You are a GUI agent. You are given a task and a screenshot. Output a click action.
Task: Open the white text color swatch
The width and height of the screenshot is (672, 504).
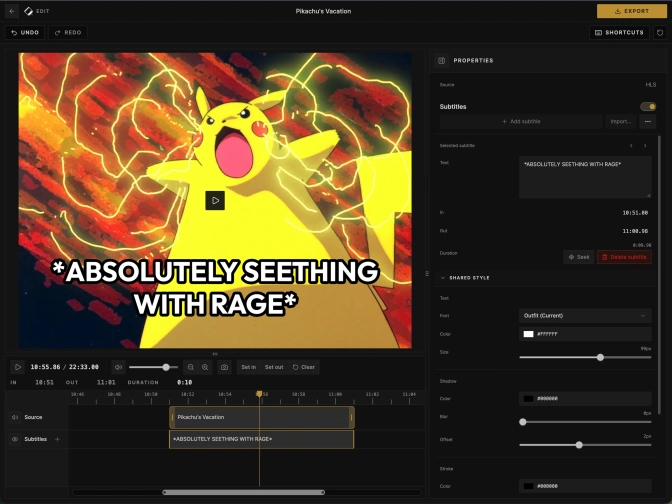tap(528, 334)
